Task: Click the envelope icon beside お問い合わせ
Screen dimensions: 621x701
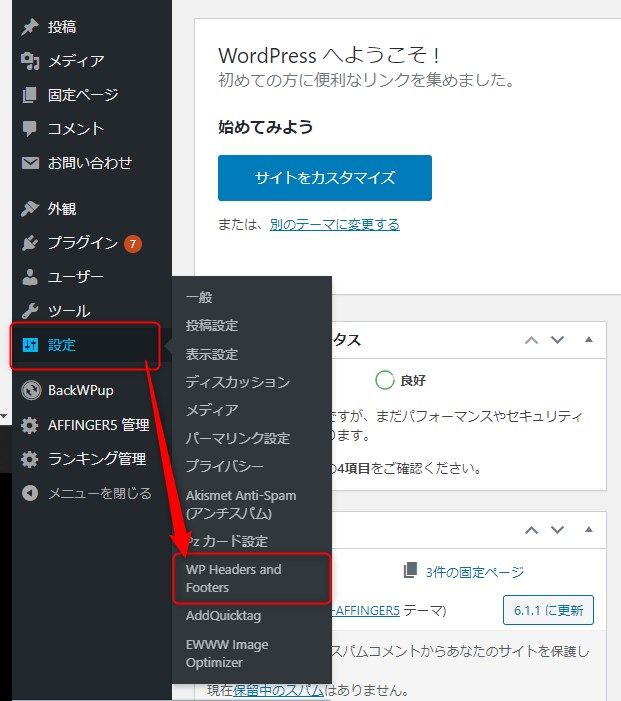Action: pyautogui.click(x=30, y=163)
